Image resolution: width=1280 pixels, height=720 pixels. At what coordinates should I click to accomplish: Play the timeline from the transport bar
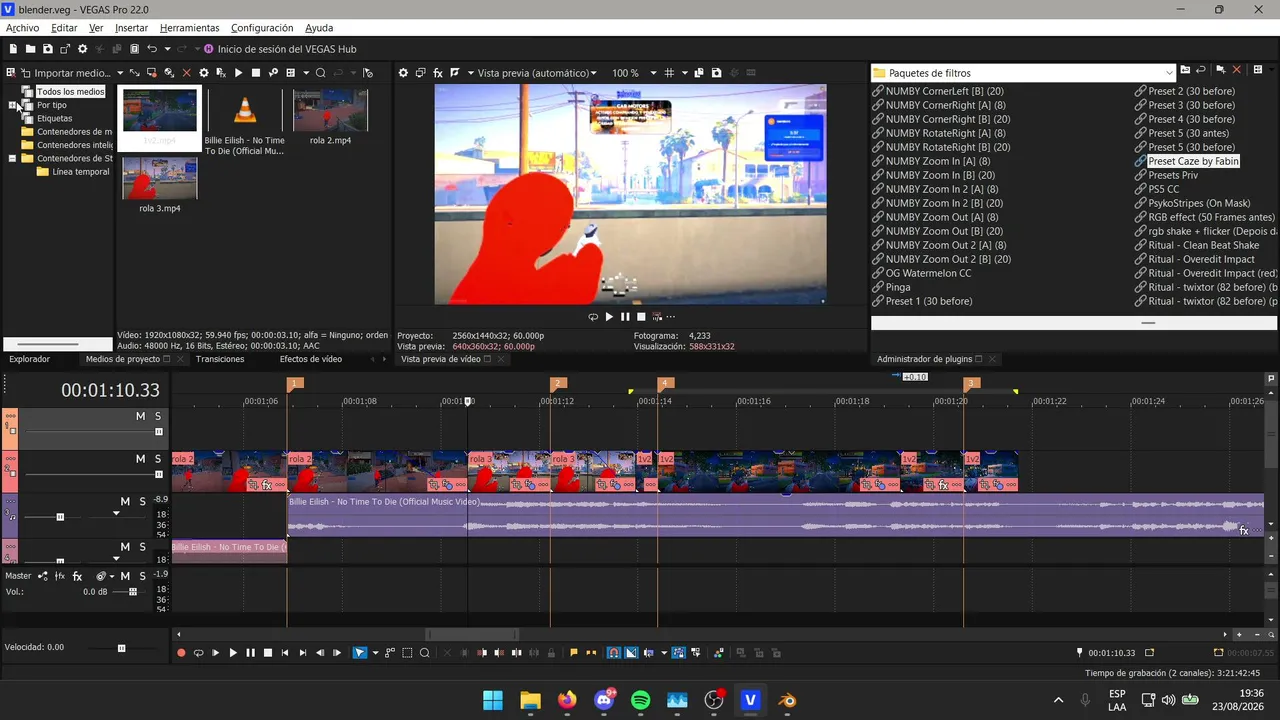pos(233,653)
